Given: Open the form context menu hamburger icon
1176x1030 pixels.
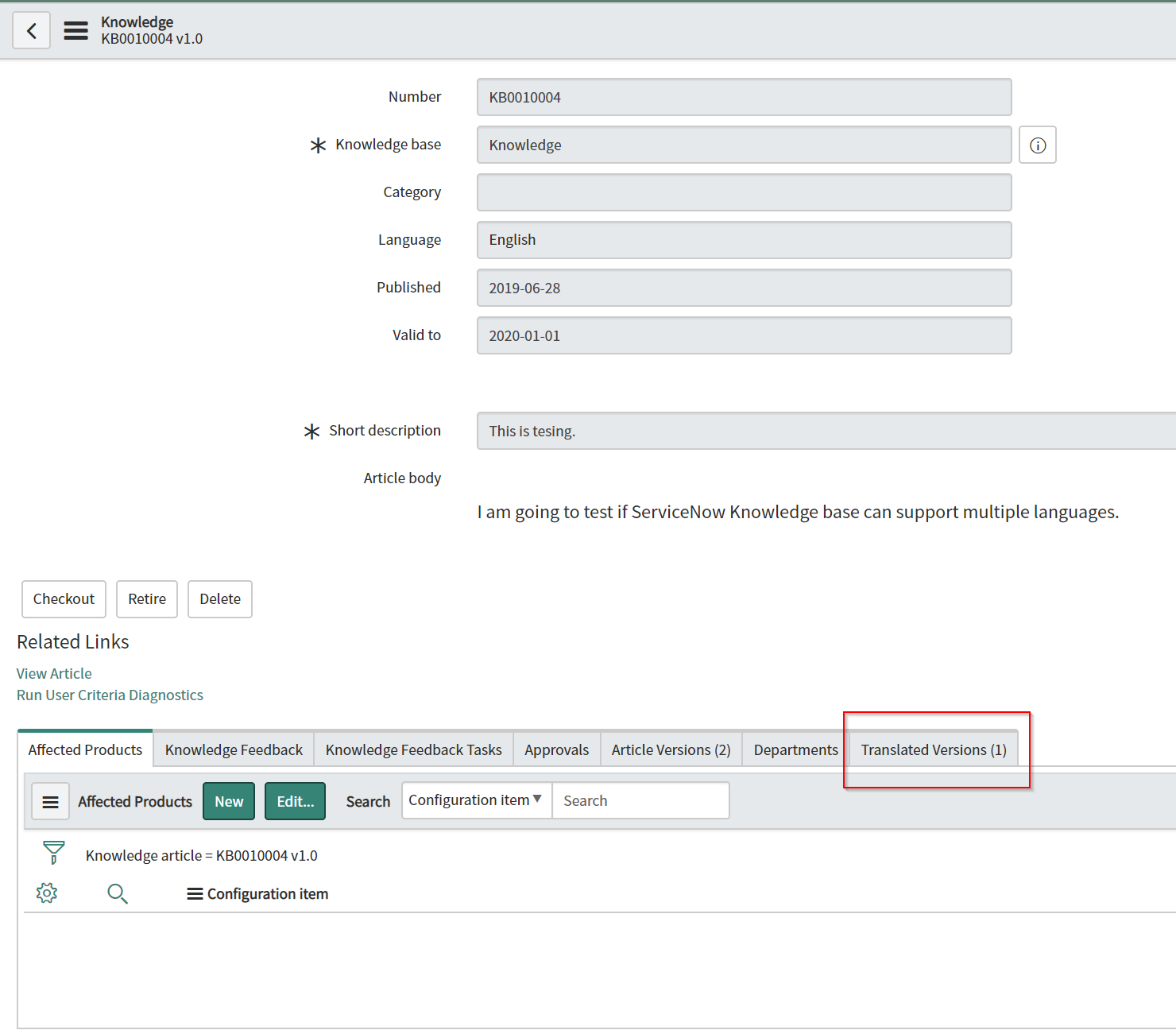Looking at the screenshot, I should pos(76,31).
